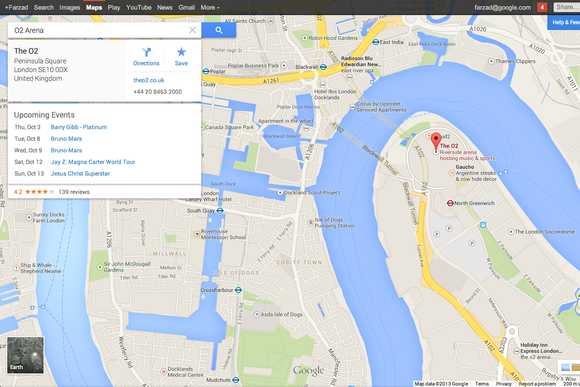Viewport: 580px width, 387px height.
Task: Click the Blackwall DLR station icon
Action: (x=323, y=67)
